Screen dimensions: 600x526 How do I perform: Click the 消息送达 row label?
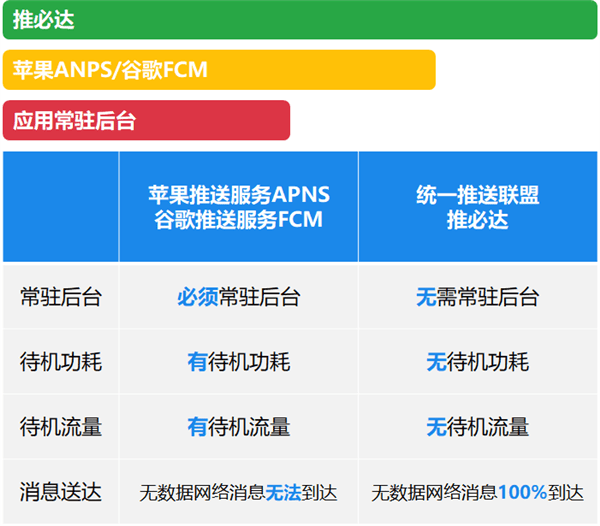tap(61, 492)
